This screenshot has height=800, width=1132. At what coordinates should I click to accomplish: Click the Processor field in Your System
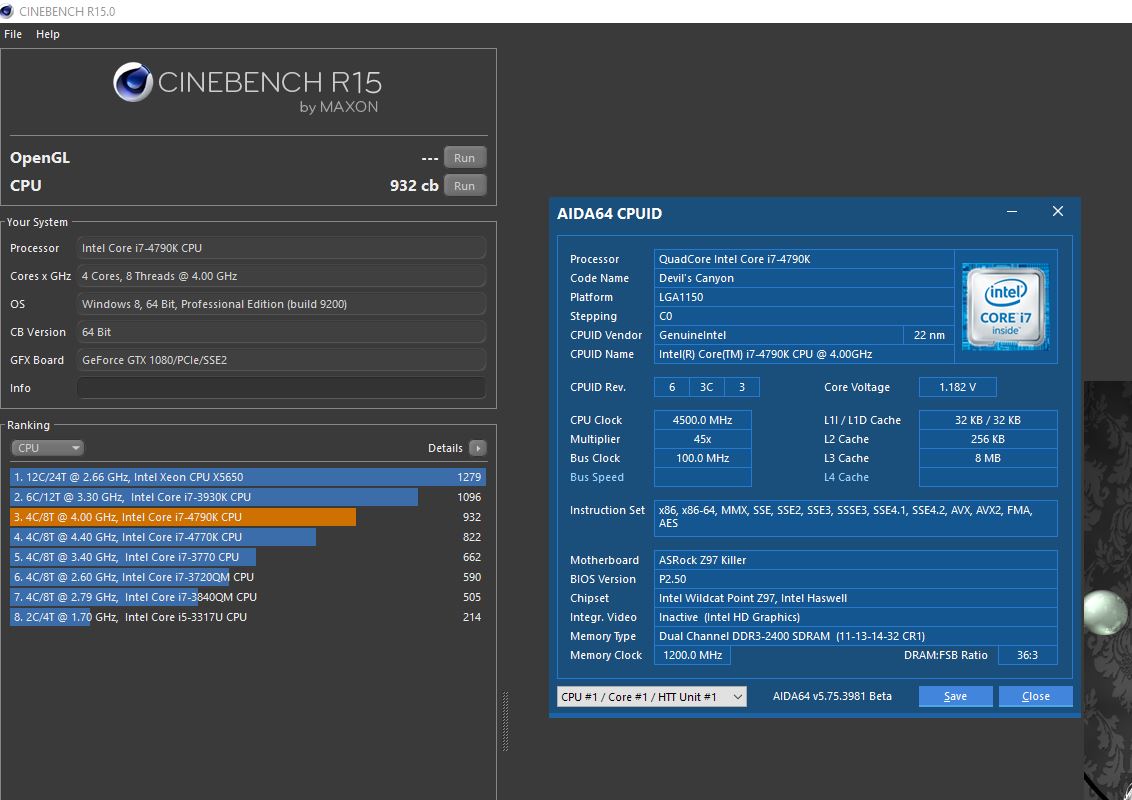(x=281, y=248)
